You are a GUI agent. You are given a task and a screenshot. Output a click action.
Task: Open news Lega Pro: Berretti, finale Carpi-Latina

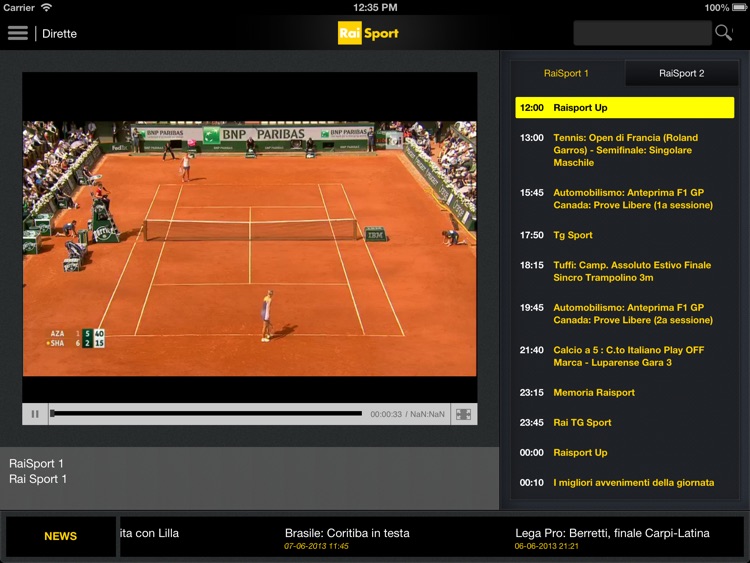click(612, 538)
